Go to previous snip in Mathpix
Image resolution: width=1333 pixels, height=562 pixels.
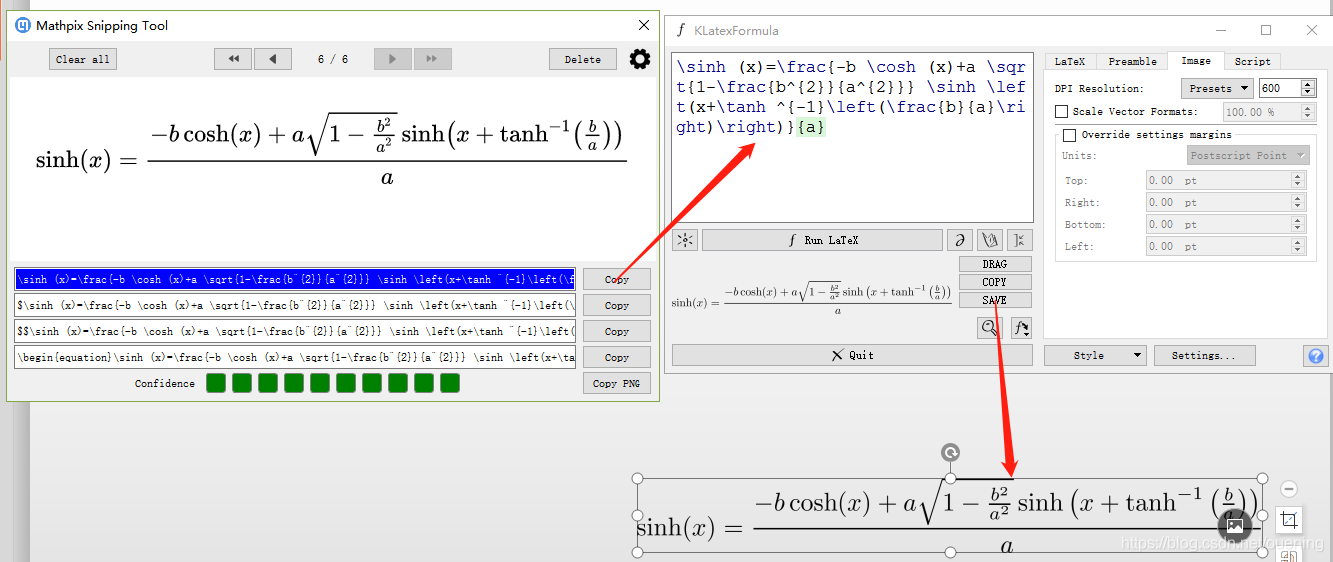[273, 59]
